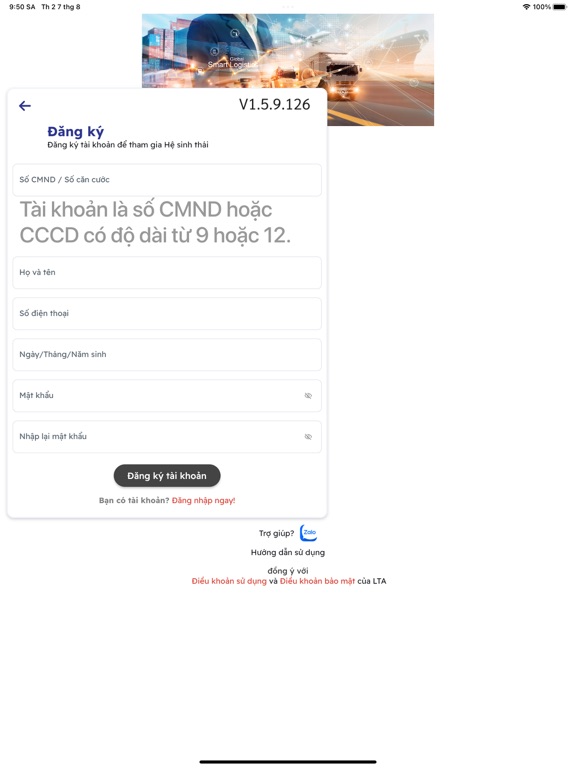Tap the Số điện thoại field
The image size is (576, 768).
[167, 313]
